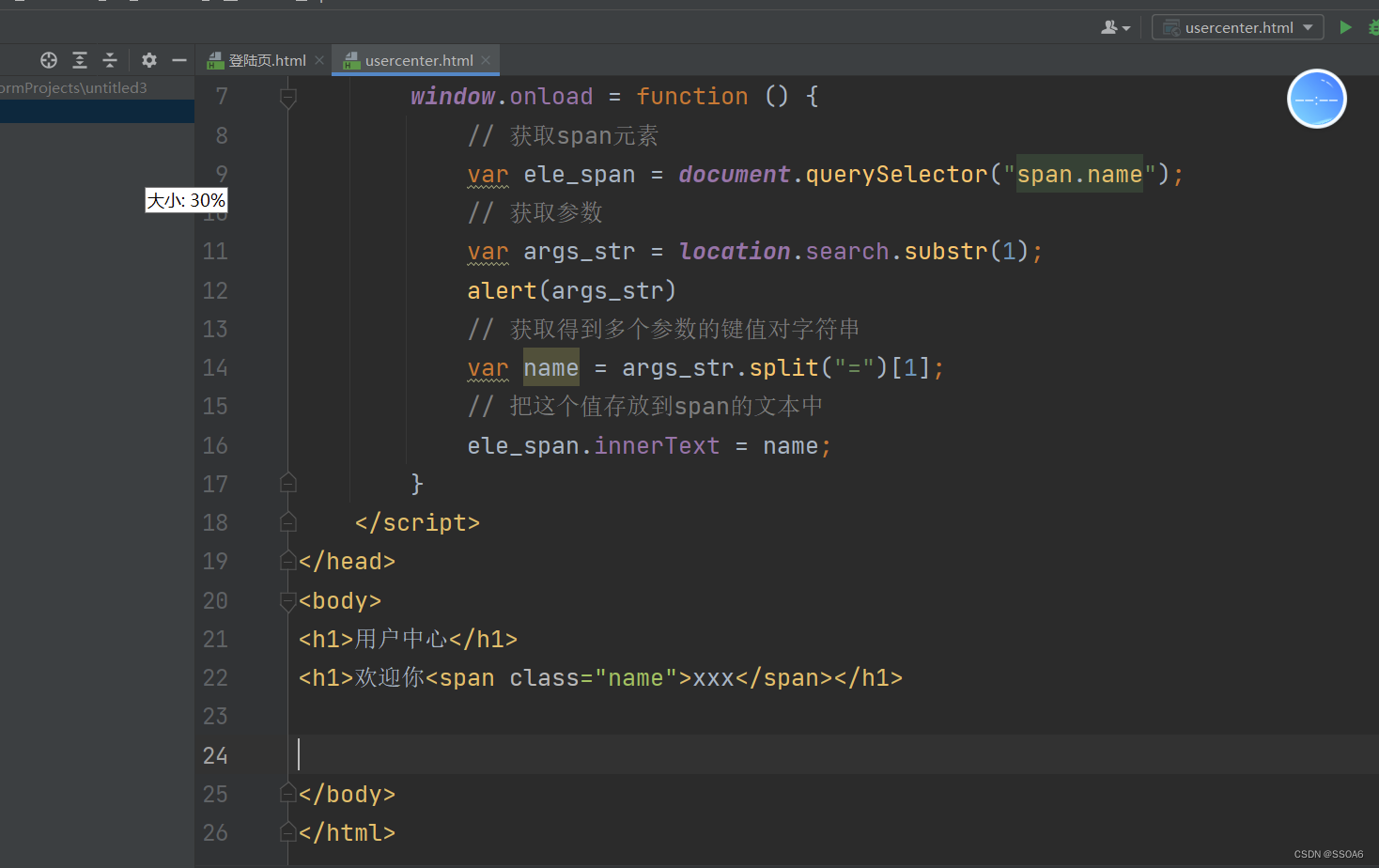Viewport: 1379px width, 868px height.
Task: Click the comment '// 把这个值存放到span的文本中'
Action: point(645,406)
